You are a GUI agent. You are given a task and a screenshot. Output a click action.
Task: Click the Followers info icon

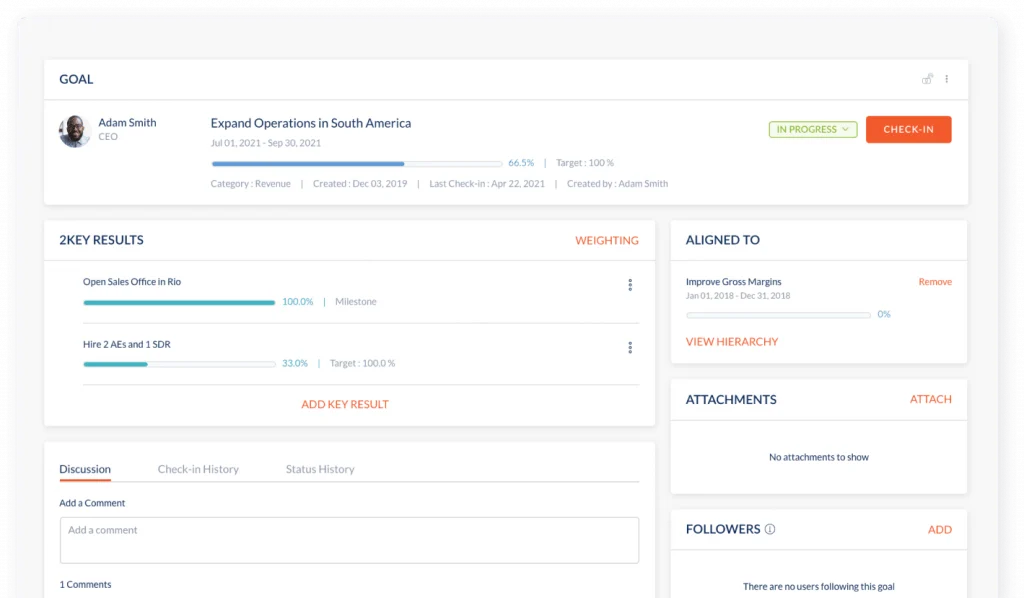770,529
